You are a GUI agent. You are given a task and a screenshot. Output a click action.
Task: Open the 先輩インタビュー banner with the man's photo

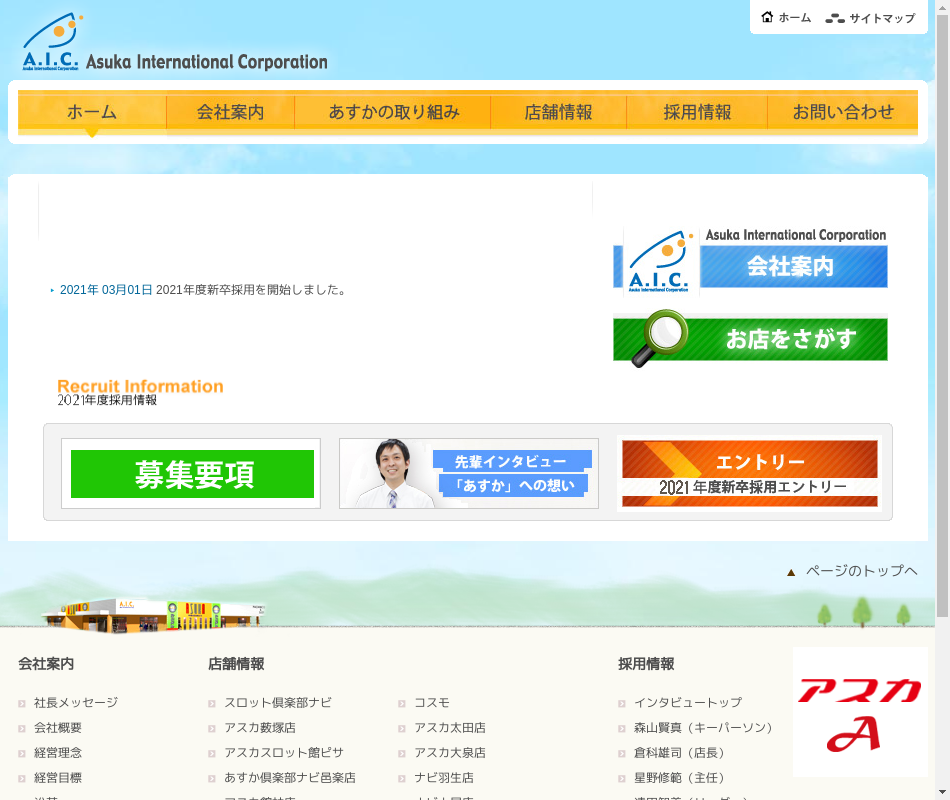(468, 474)
